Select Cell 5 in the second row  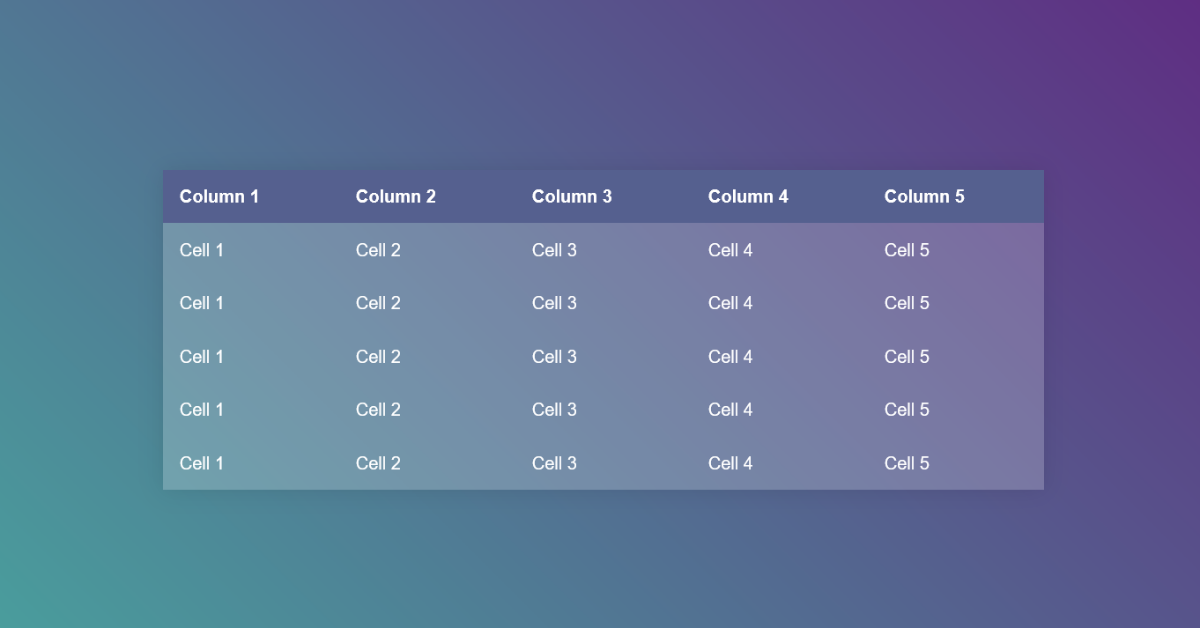tap(906, 303)
